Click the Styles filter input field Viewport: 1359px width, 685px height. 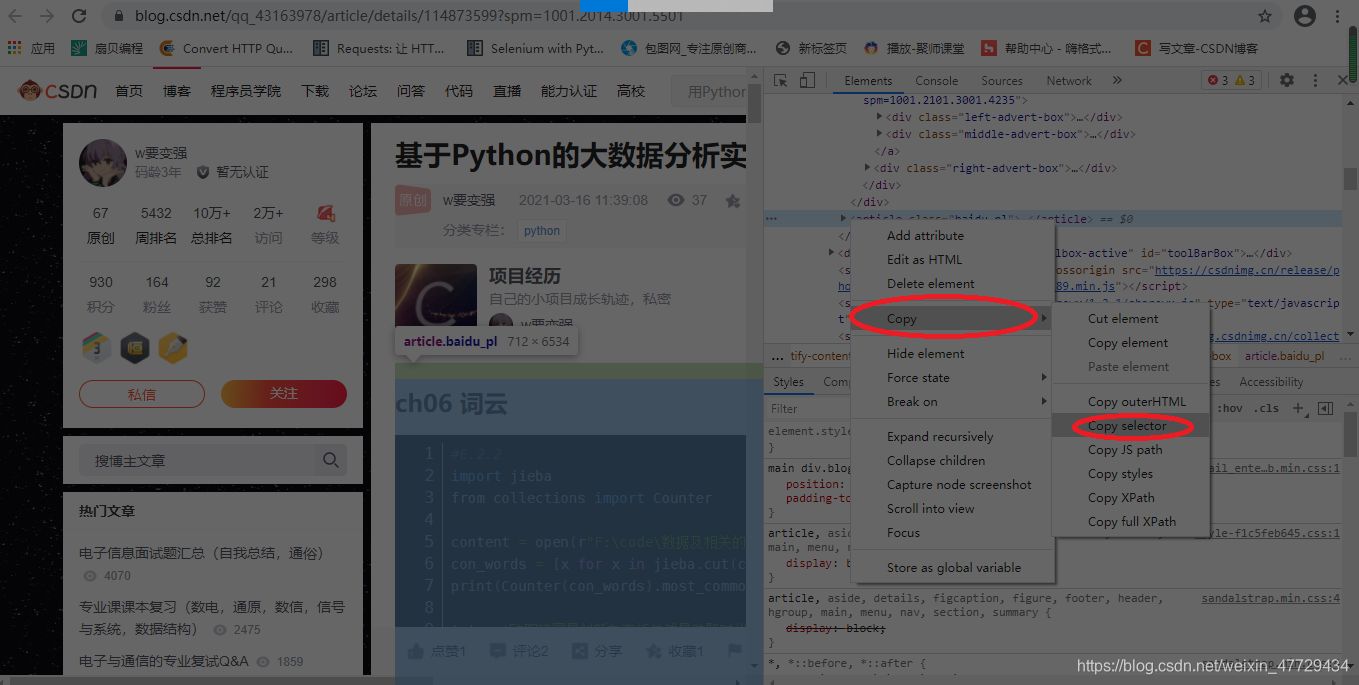coord(810,408)
